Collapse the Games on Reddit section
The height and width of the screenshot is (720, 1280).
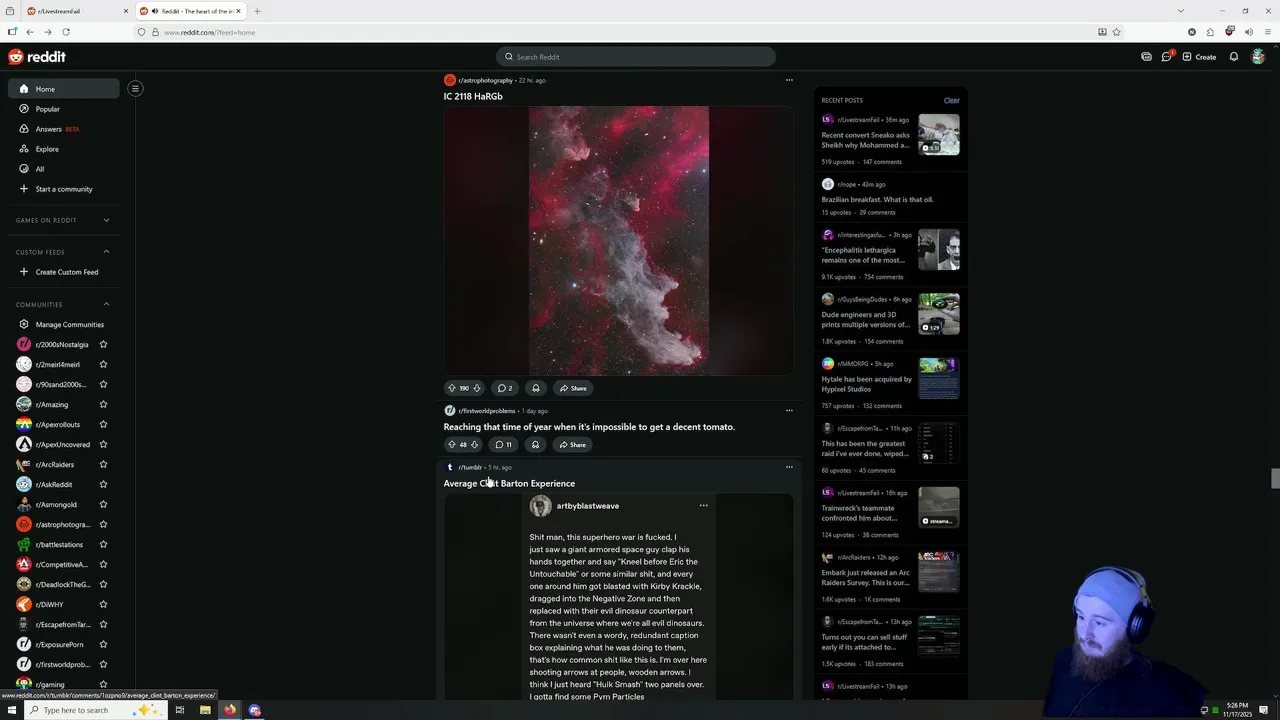click(x=106, y=220)
